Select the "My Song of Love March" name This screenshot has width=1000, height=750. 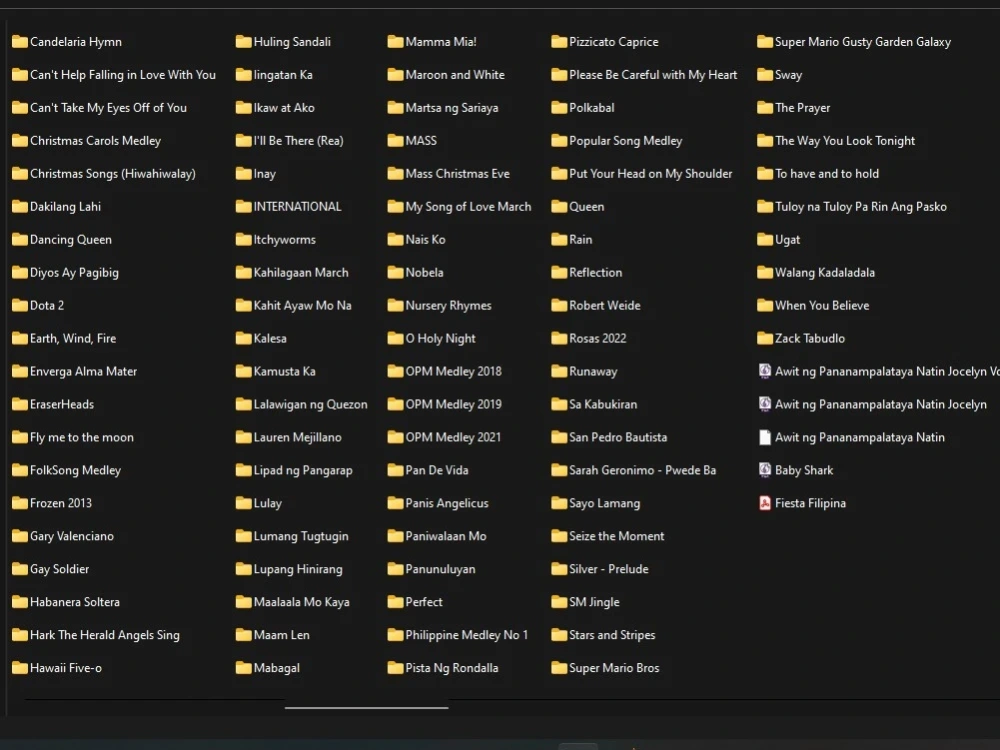tap(468, 206)
